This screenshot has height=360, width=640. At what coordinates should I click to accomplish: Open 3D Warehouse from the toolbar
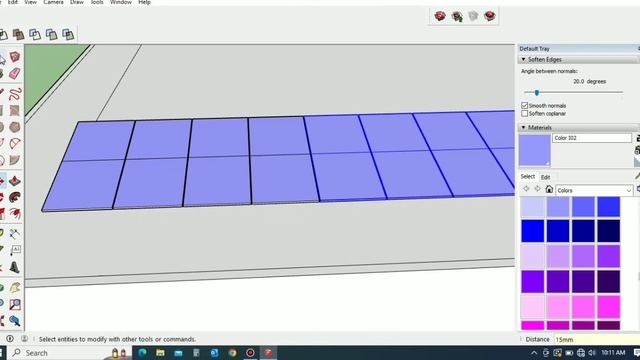coord(440,16)
